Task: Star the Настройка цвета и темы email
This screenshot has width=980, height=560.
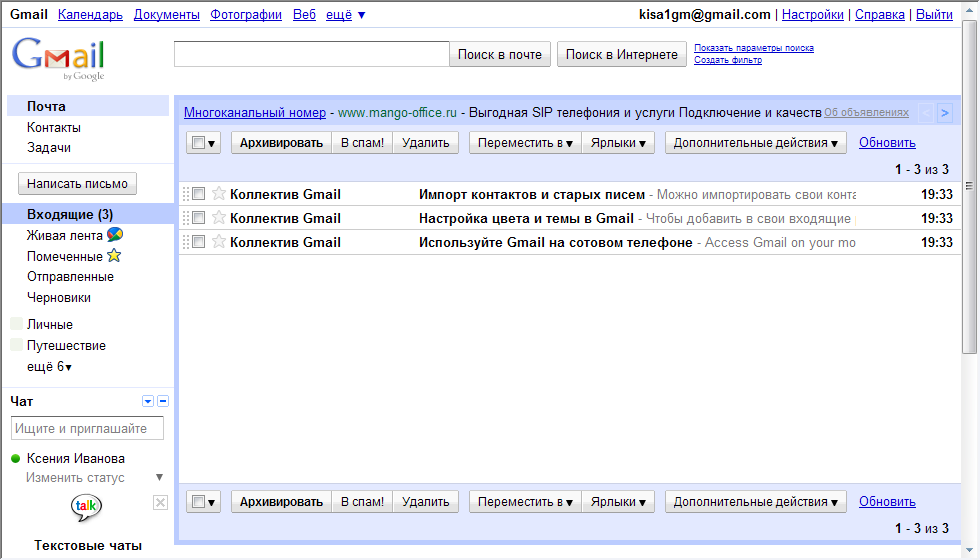Action: point(219,218)
